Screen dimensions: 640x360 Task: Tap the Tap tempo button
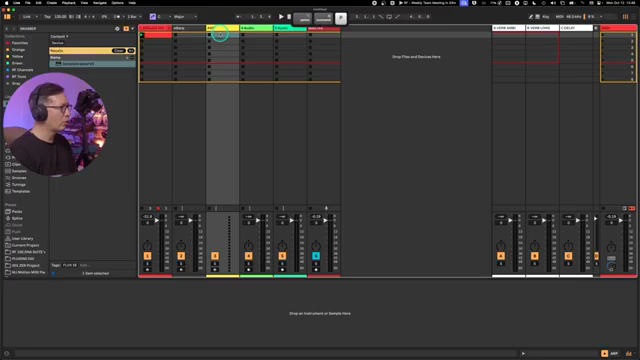pyautogui.click(x=47, y=17)
